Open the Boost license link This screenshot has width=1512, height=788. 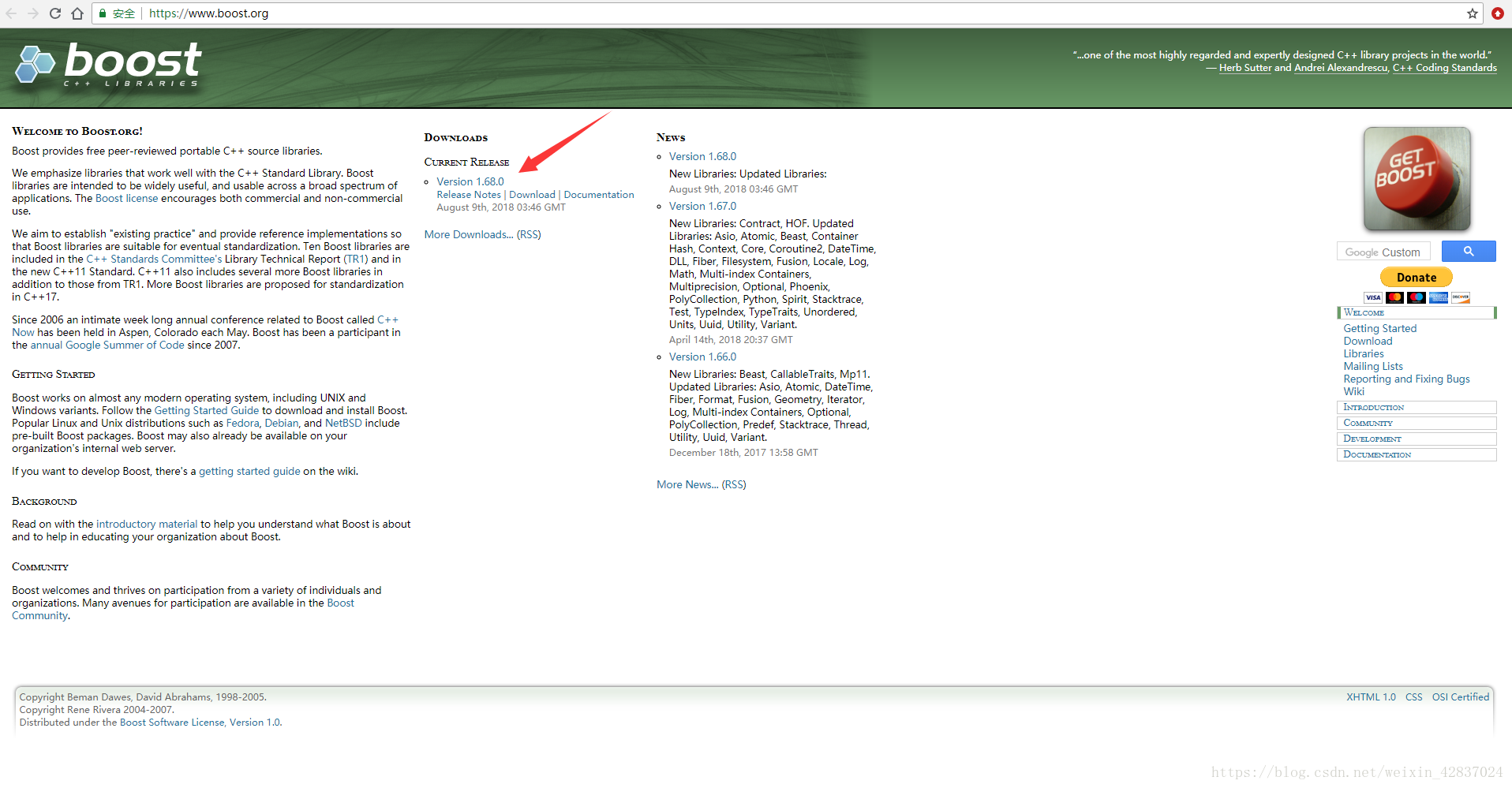click(127, 198)
